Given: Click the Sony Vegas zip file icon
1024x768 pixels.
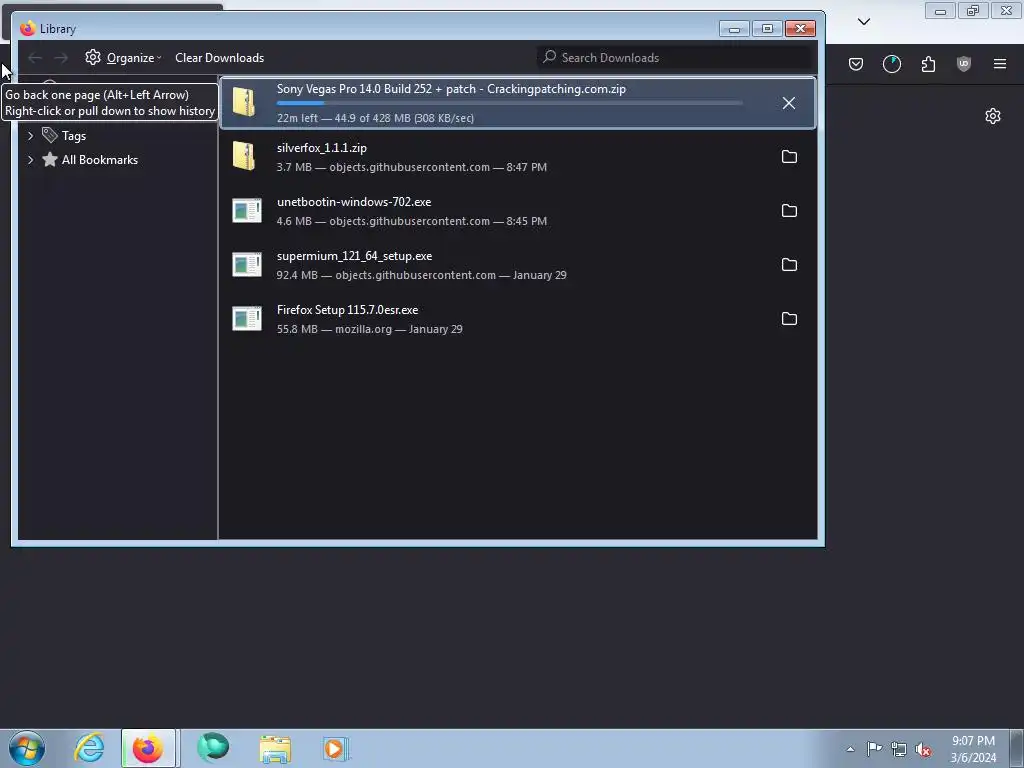Looking at the screenshot, I should 244,103.
